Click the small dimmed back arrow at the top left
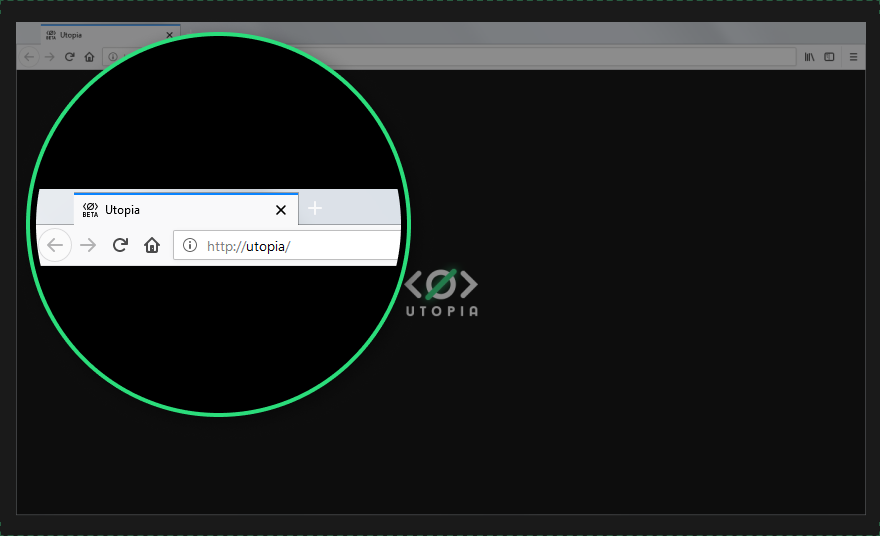 click(29, 57)
